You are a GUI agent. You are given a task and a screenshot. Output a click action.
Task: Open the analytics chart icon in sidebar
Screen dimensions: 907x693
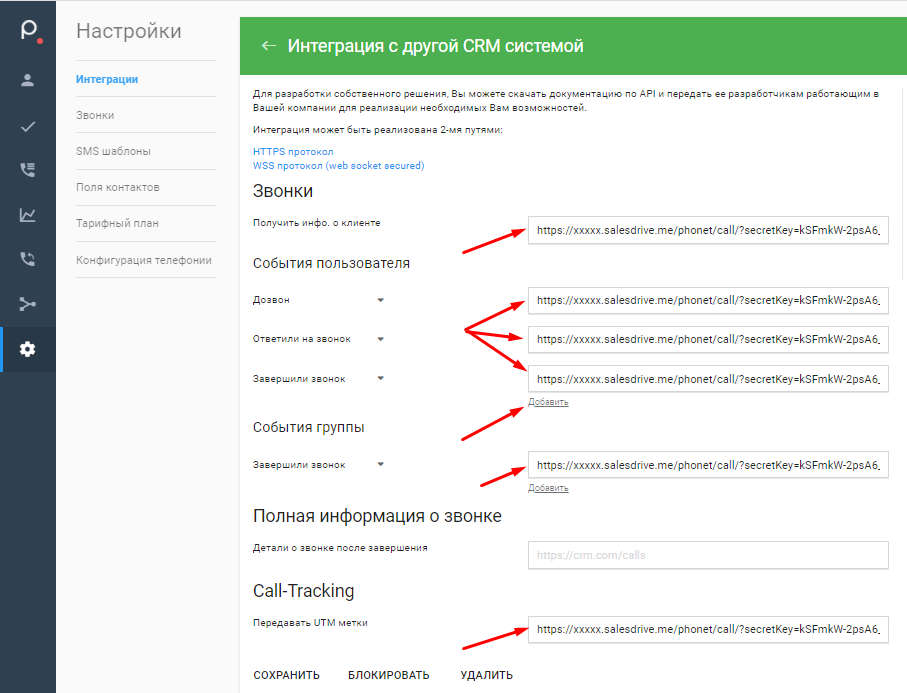pos(28,215)
